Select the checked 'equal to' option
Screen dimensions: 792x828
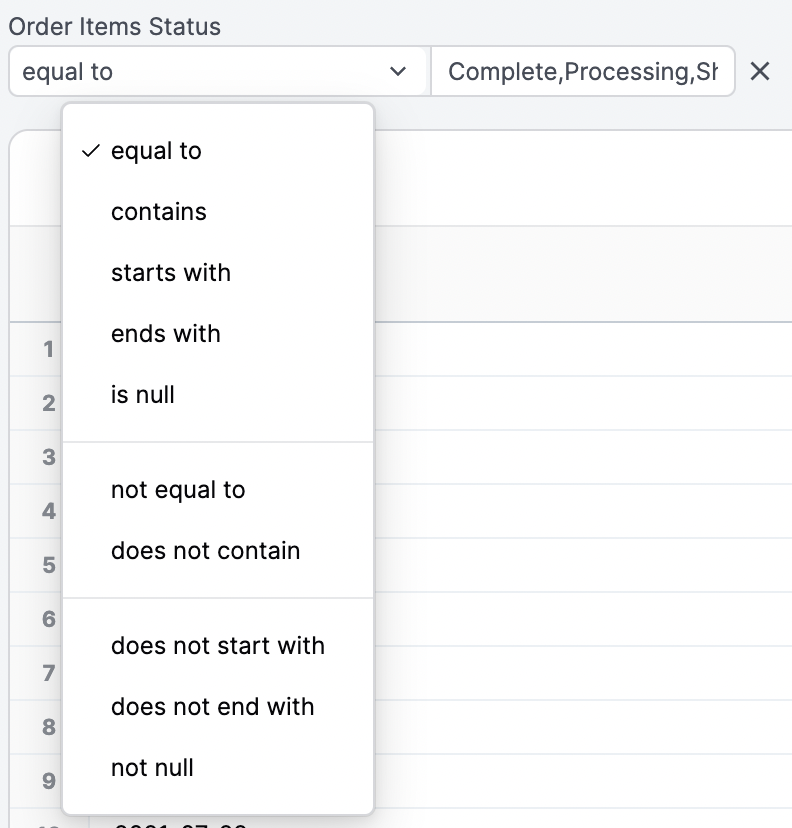[x=156, y=151]
